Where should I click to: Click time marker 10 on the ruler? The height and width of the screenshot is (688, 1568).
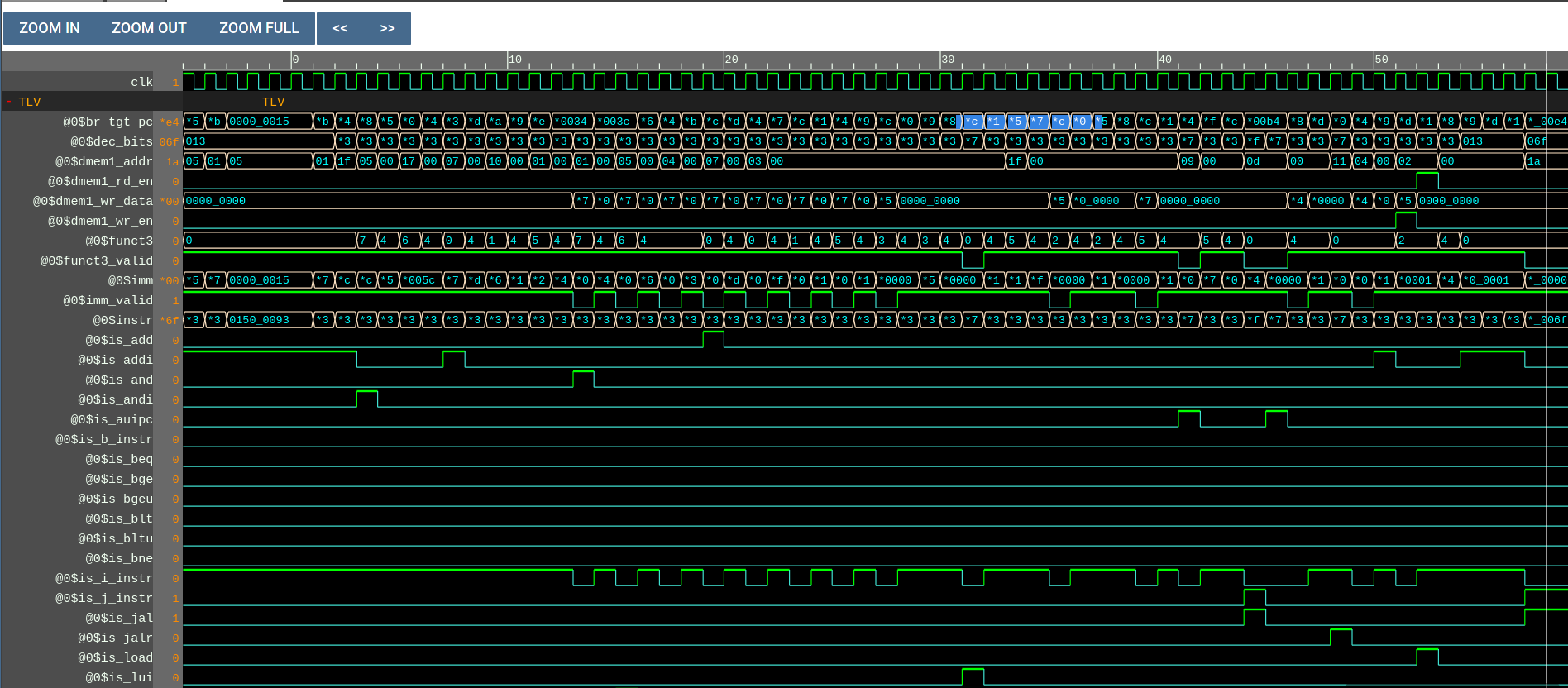coord(515,60)
